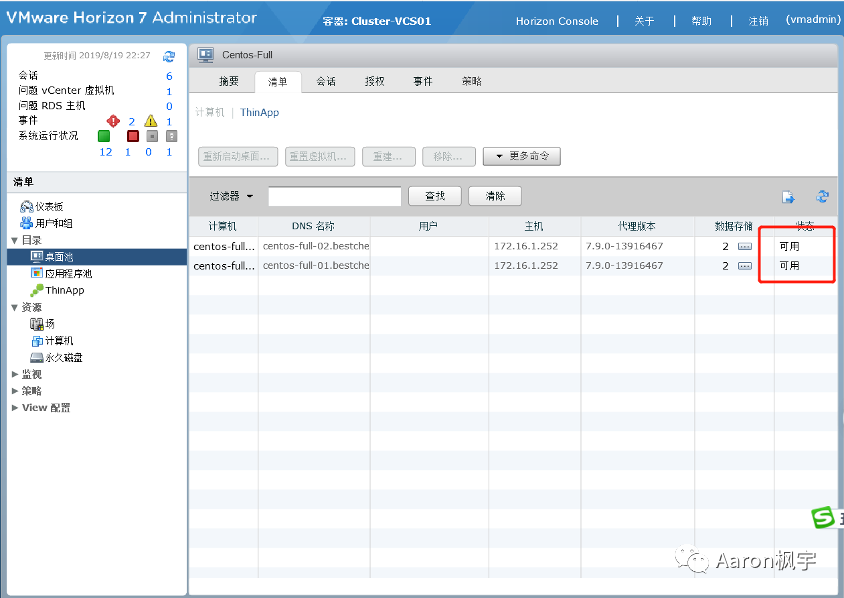Open 用户和组 in sidebar
The height and width of the screenshot is (598, 844).
coord(46,223)
